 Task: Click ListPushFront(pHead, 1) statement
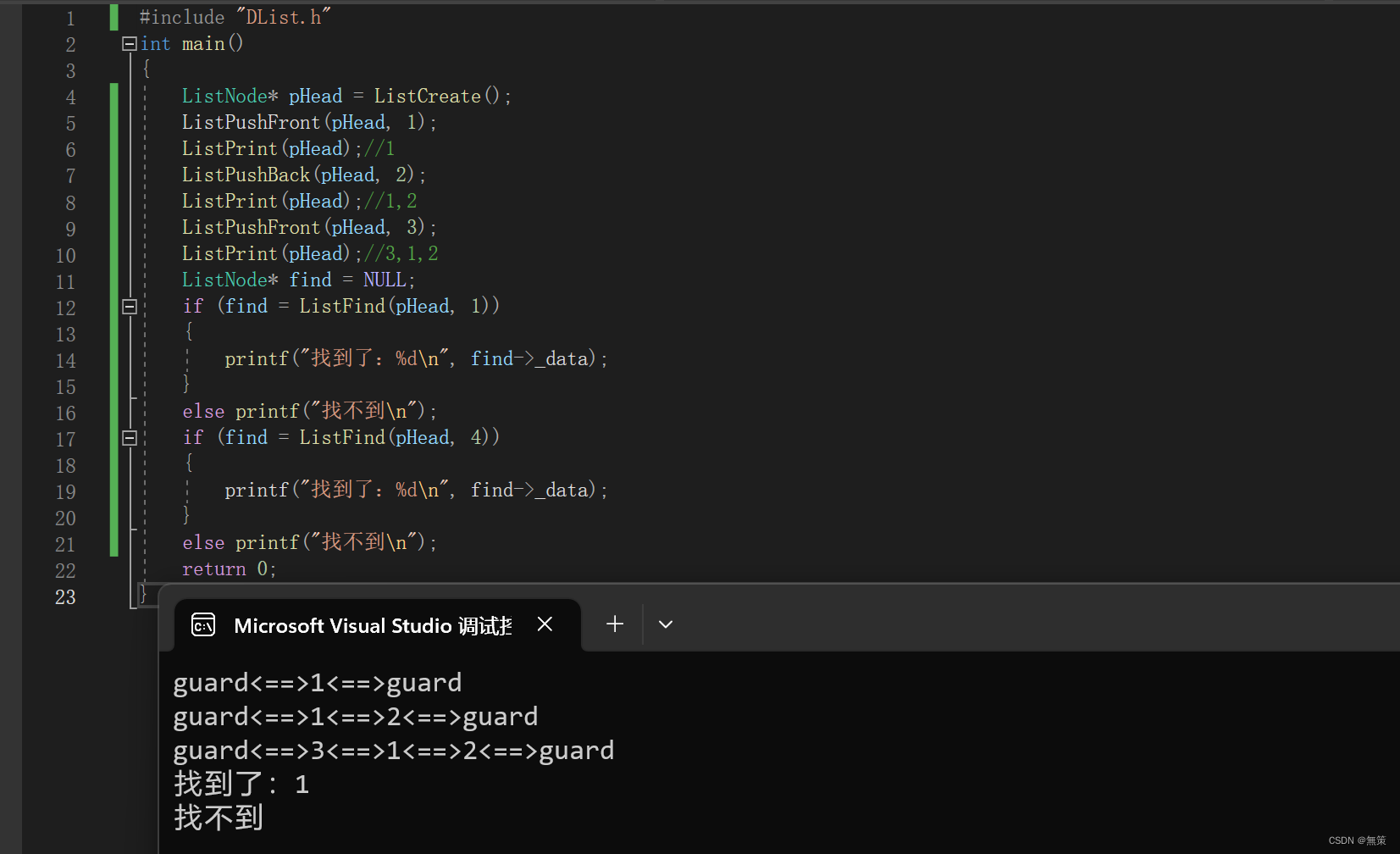[309, 123]
